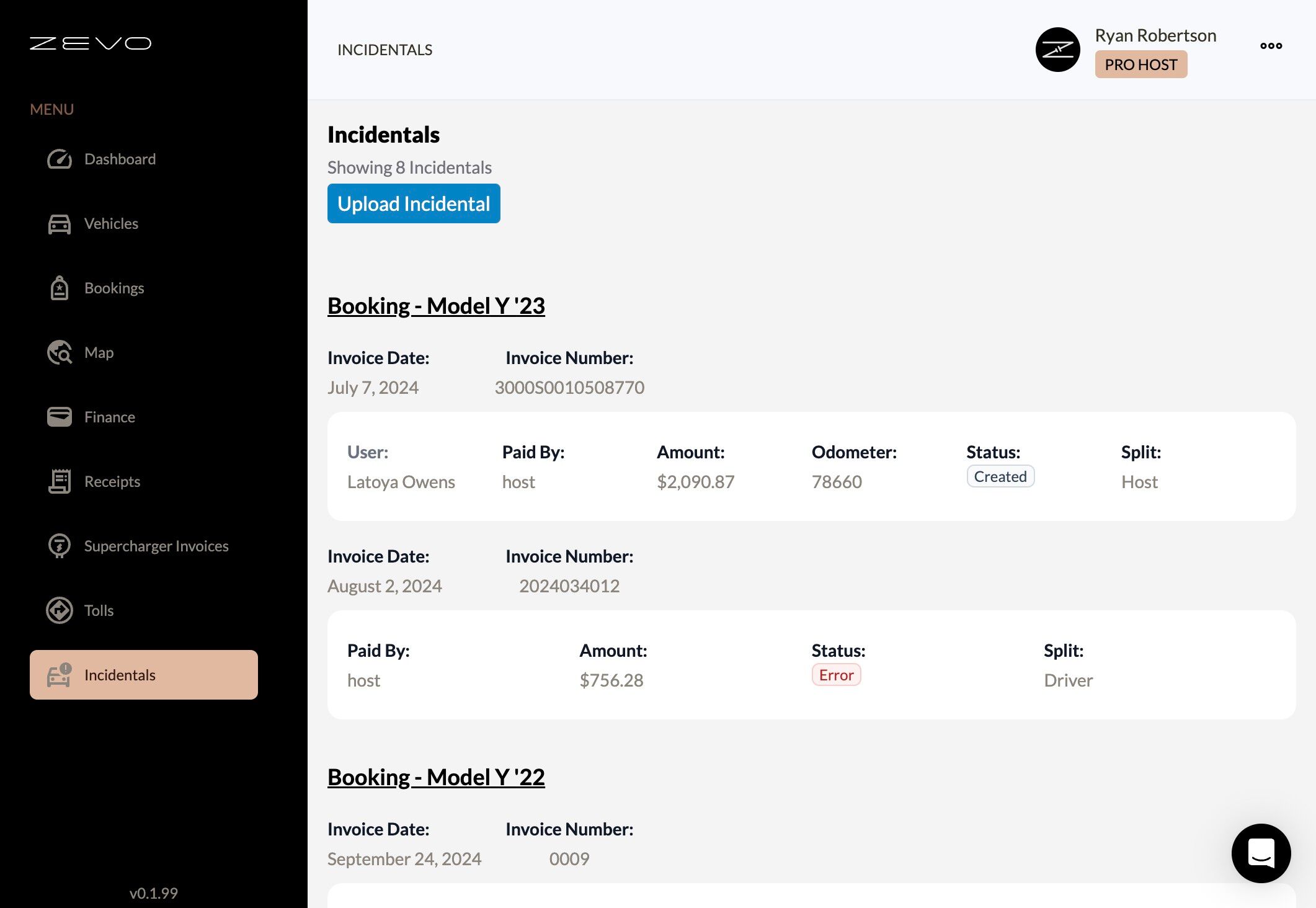Open the chat support bubble
The width and height of the screenshot is (1316, 908).
click(1261, 853)
